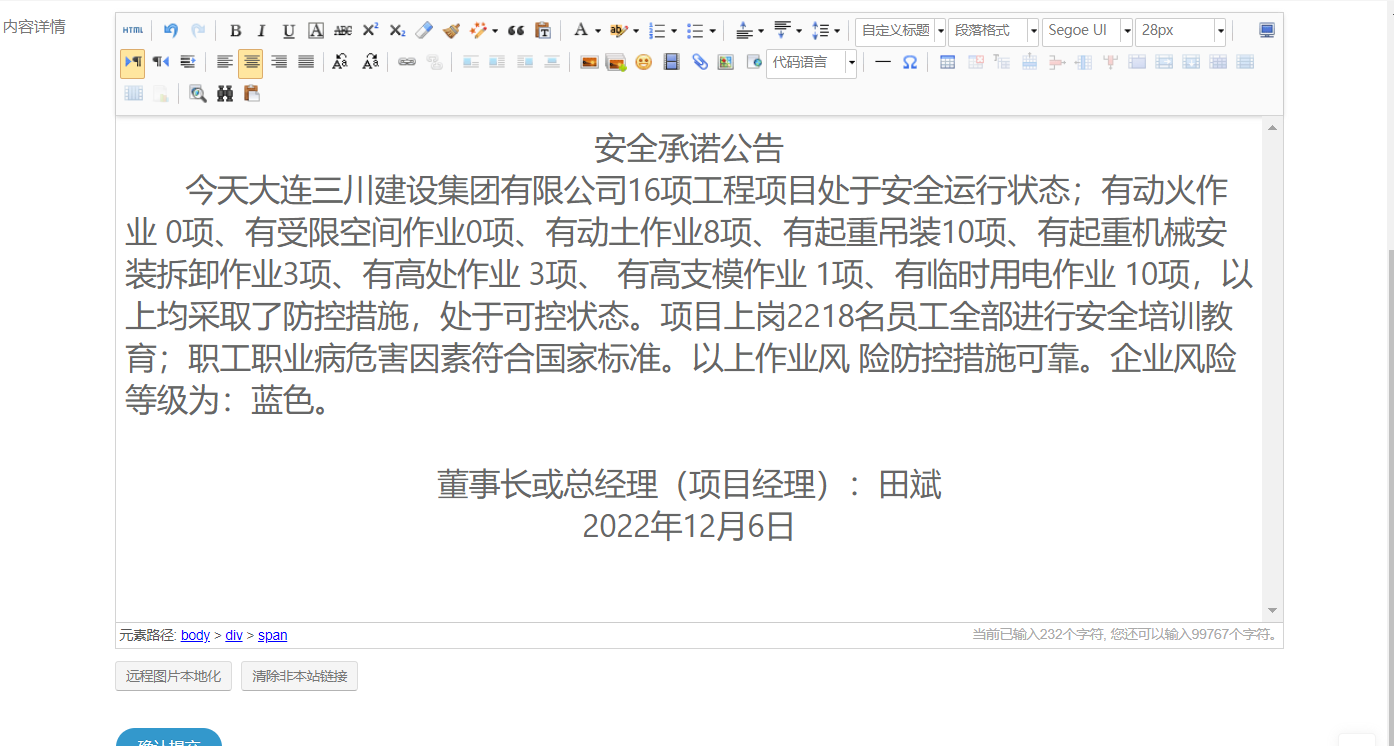Screen dimensions: 1394x746
Task: Increase first-line indent
Action: [x=187, y=62]
